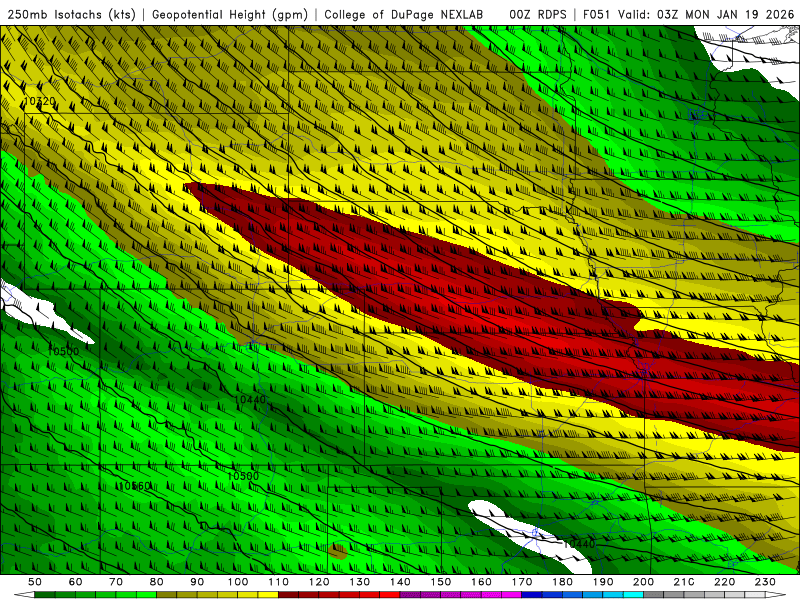
Task: Click the legend's left end arrow below 50
Action: point(24,595)
